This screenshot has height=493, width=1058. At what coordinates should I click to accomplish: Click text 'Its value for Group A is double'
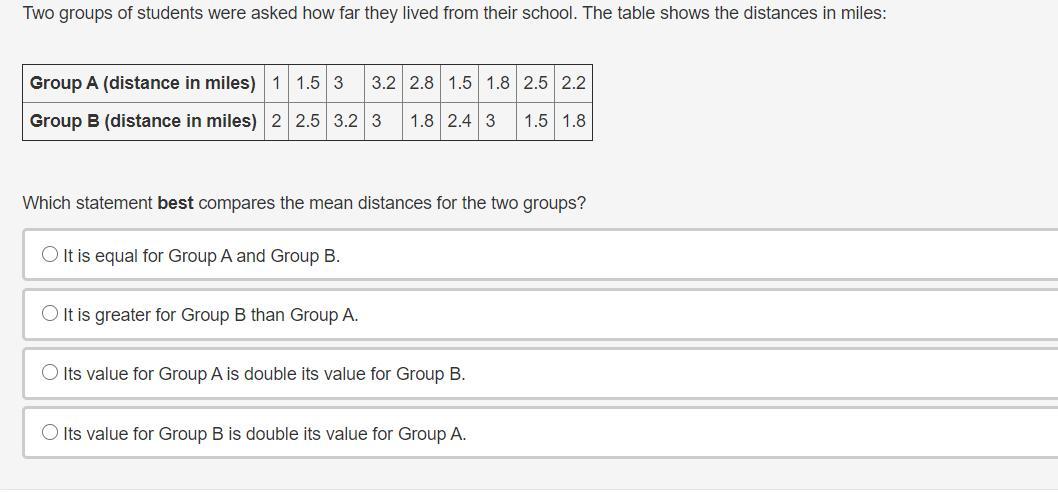click(x=264, y=374)
